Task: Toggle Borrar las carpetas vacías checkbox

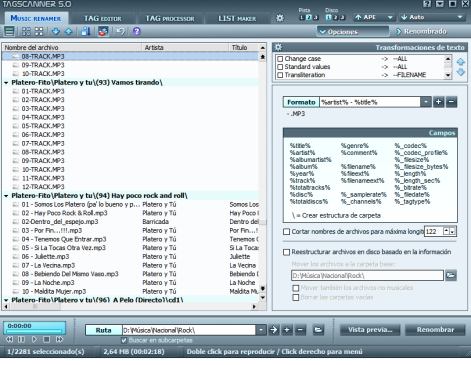Action: pyautogui.click(x=295, y=297)
